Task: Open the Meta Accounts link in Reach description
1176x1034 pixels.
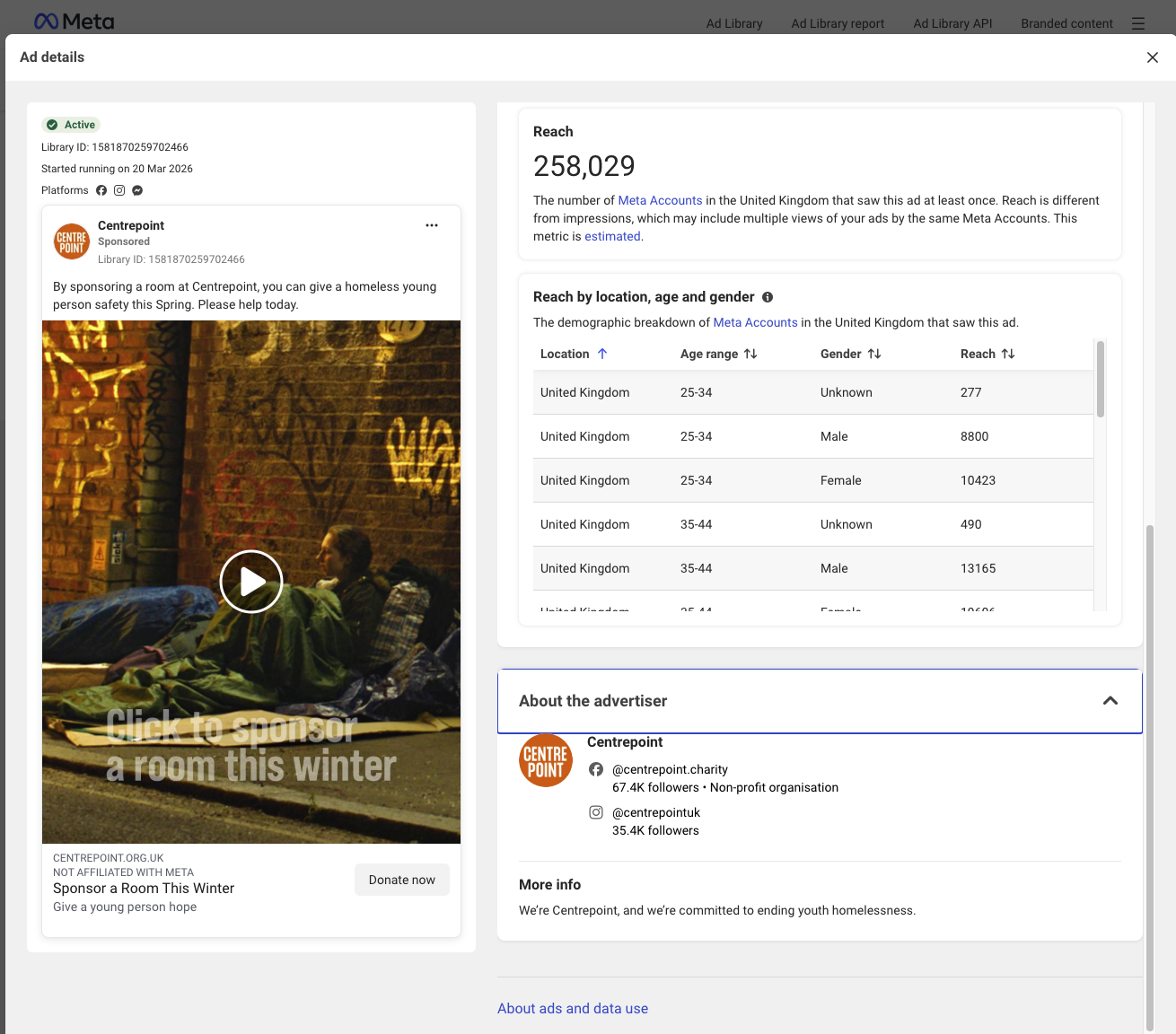Action: [660, 200]
